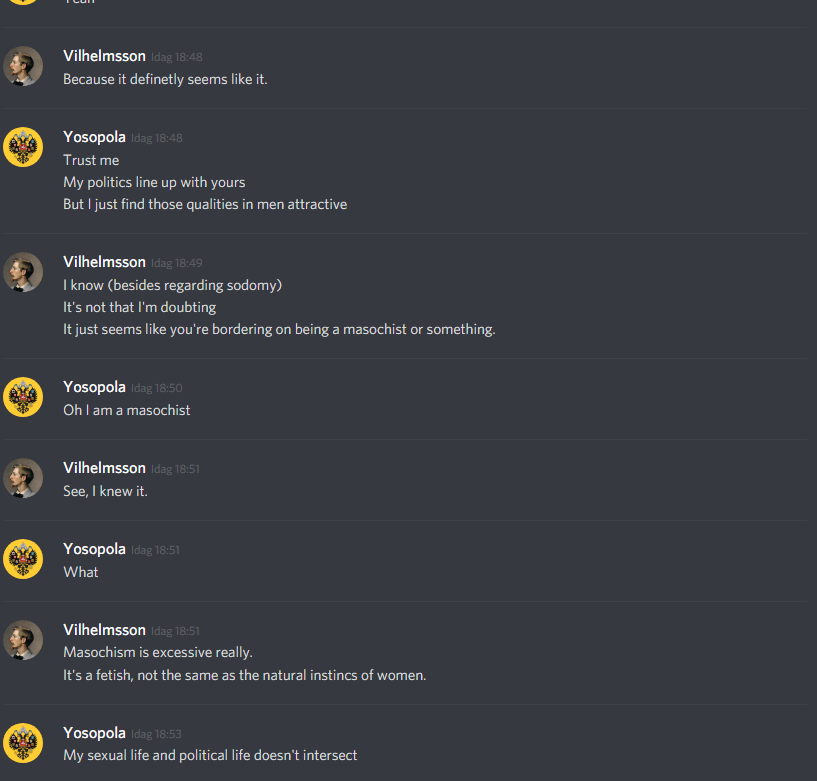Select message "Oh I am a masochist"
Image resolution: width=817 pixels, height=781 pixels.
[x=127, y=411]
